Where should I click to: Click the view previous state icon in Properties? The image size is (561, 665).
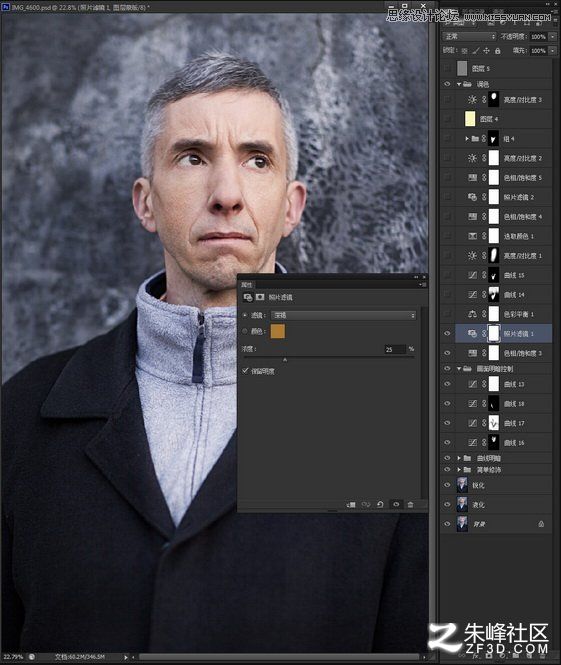click(366, 505)
